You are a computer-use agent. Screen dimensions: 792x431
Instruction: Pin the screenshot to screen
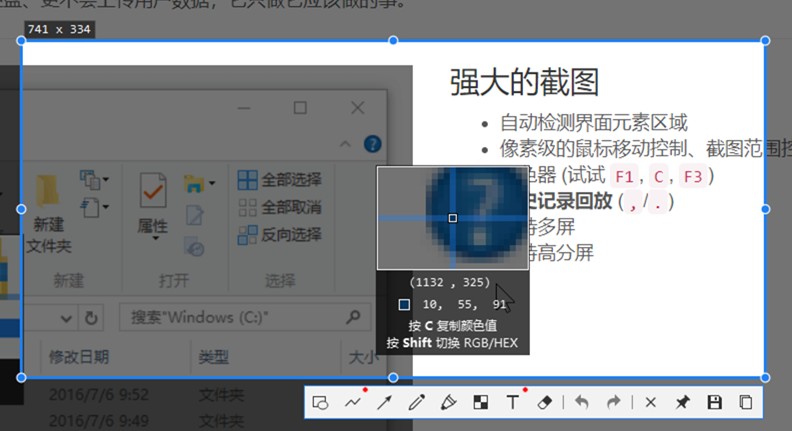coord(682,403)
